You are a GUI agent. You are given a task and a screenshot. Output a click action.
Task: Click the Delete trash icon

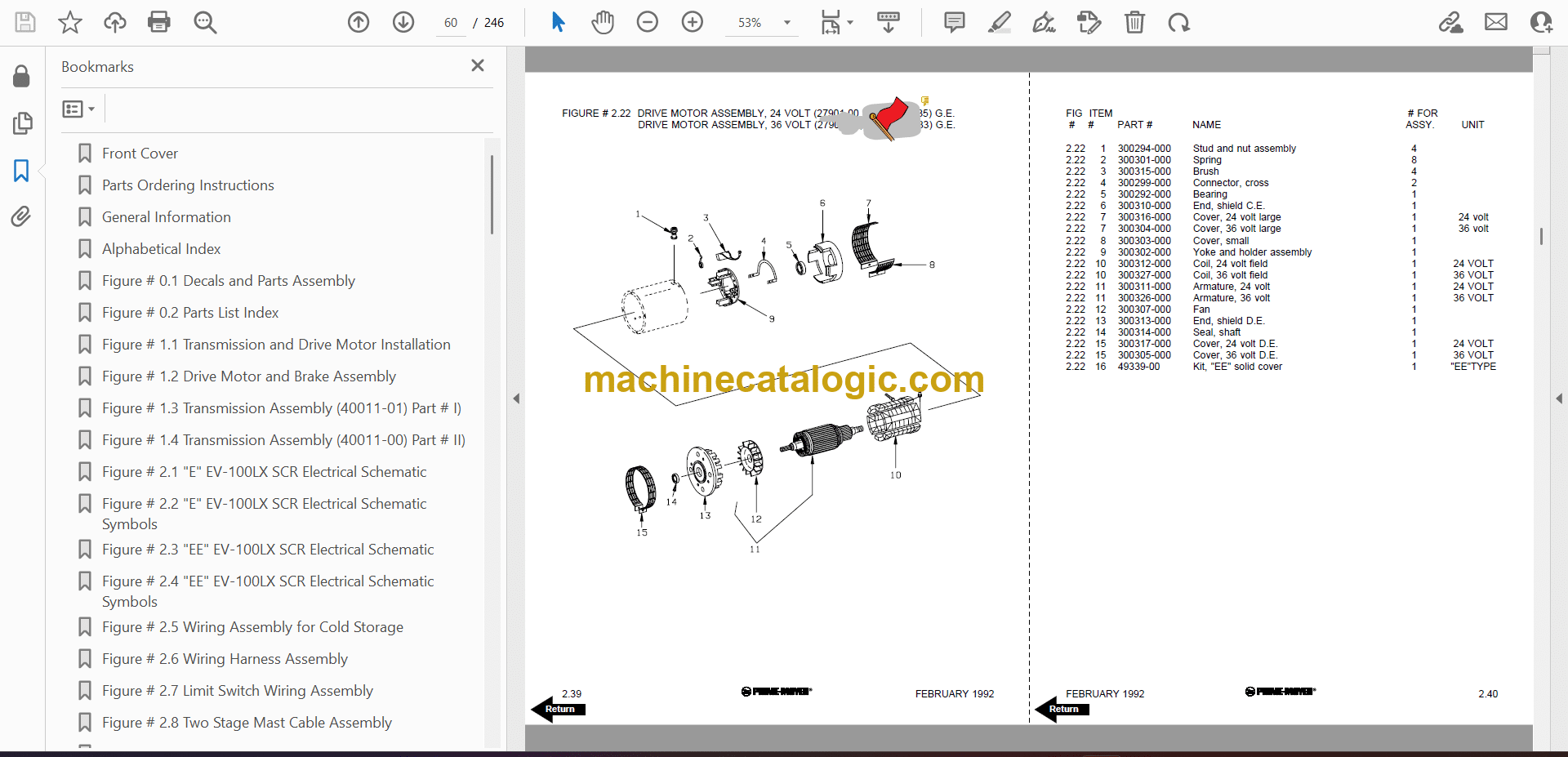tap(1134, 22)
